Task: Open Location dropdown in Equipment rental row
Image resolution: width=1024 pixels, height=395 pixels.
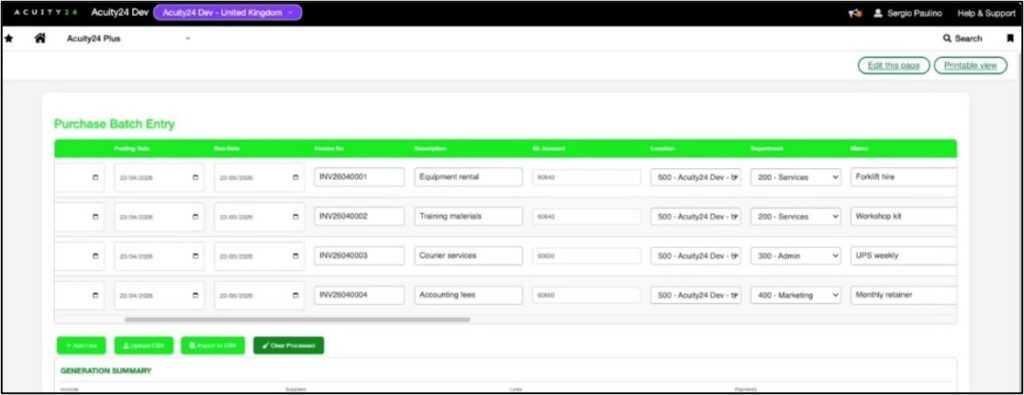Action: pos(696,177)
